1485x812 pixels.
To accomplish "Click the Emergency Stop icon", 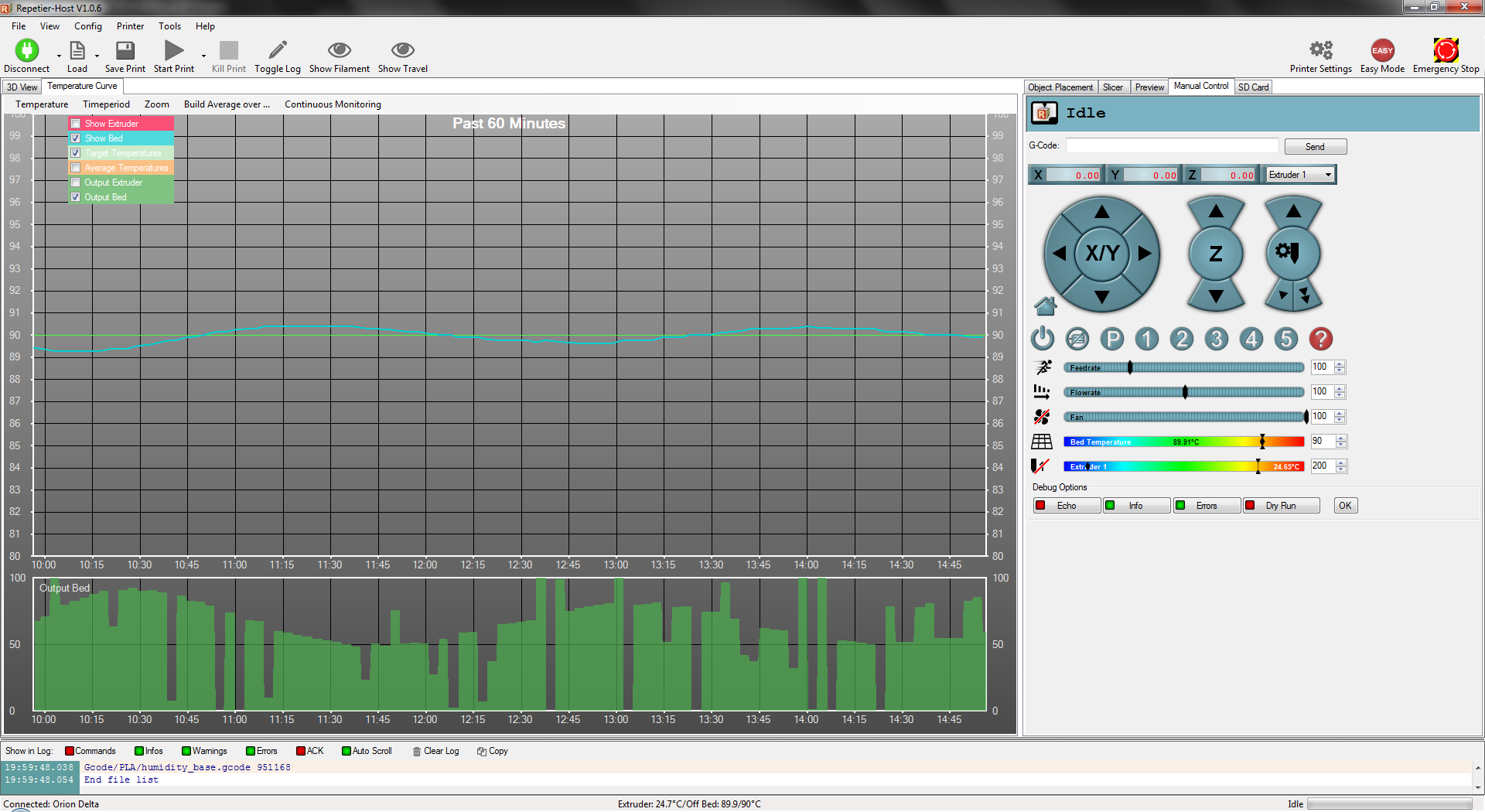I will 1445,51.
